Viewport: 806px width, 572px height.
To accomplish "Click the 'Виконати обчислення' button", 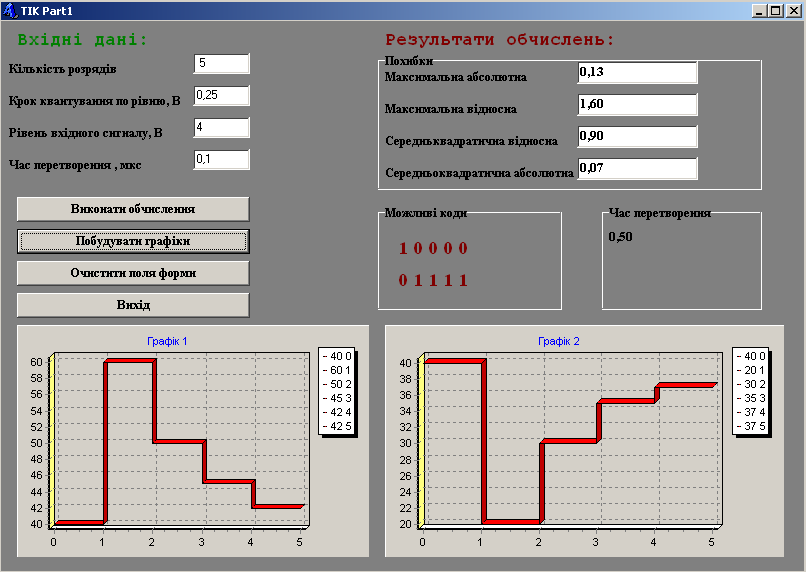I will tap(133, 209).
